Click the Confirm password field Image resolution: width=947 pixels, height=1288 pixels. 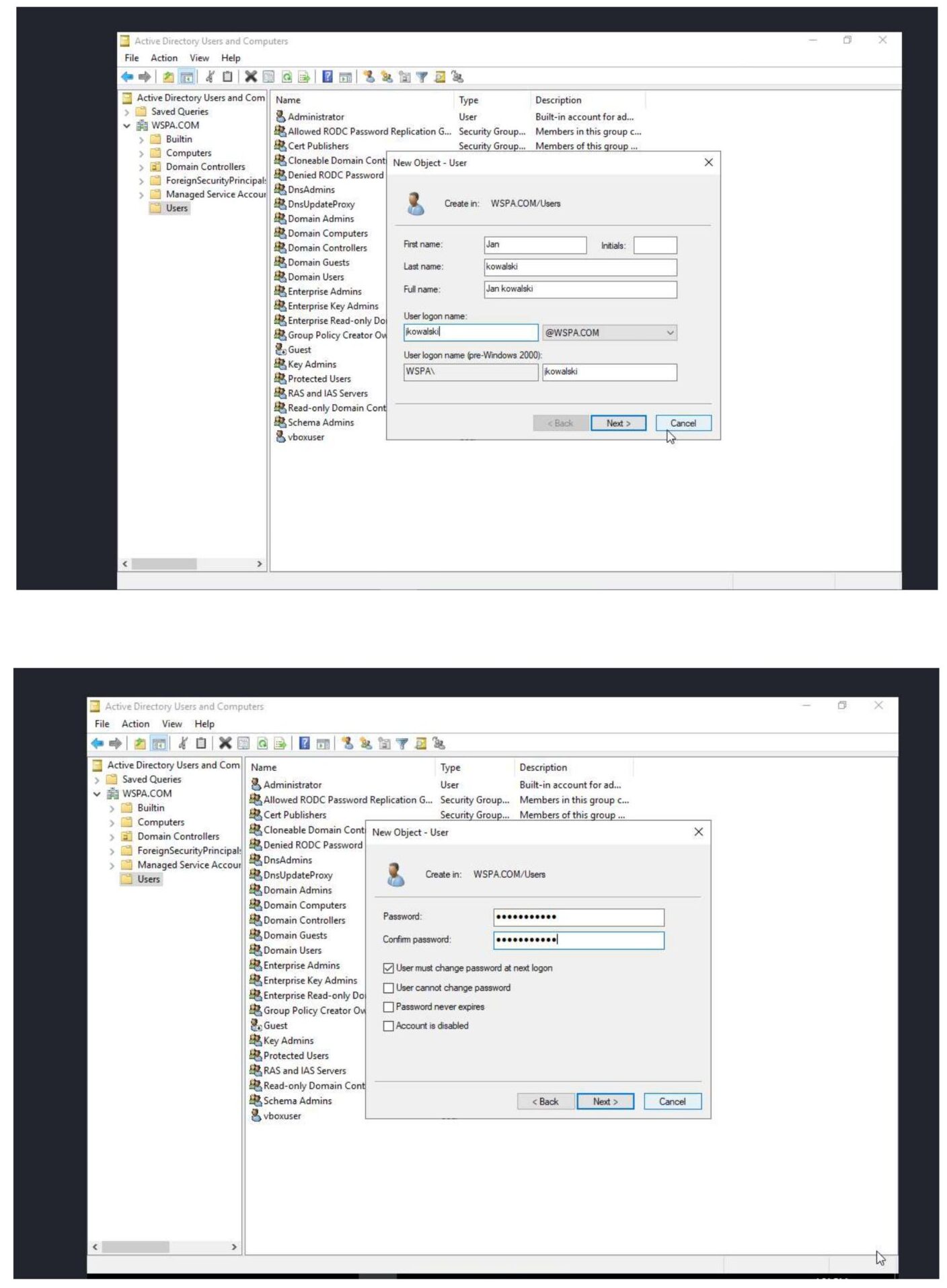pyautogui.click(x=578, y=940)
